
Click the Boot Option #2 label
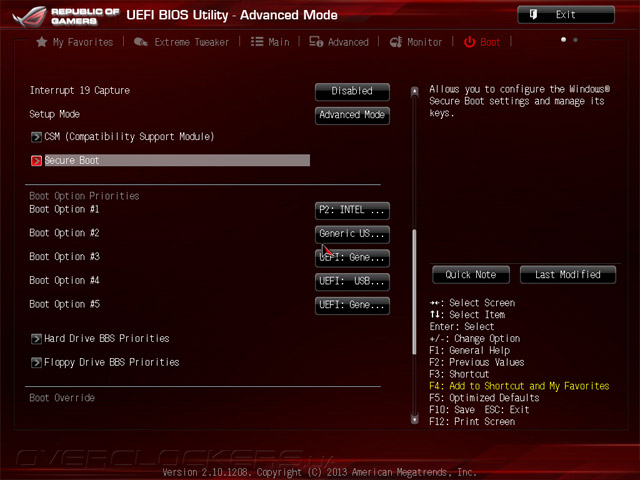tap(64, 233)
